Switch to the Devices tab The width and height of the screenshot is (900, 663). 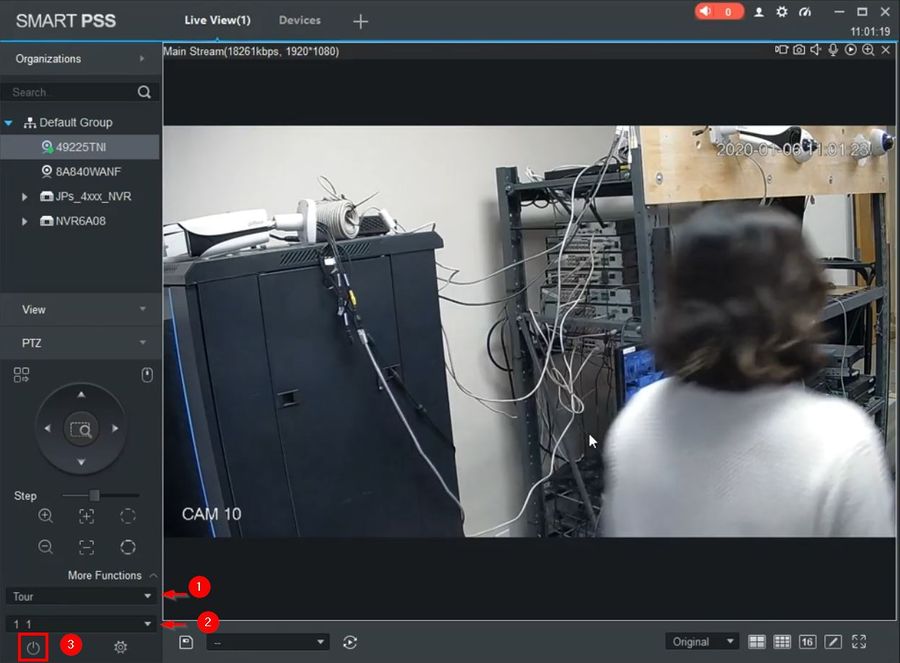point(300,20)
